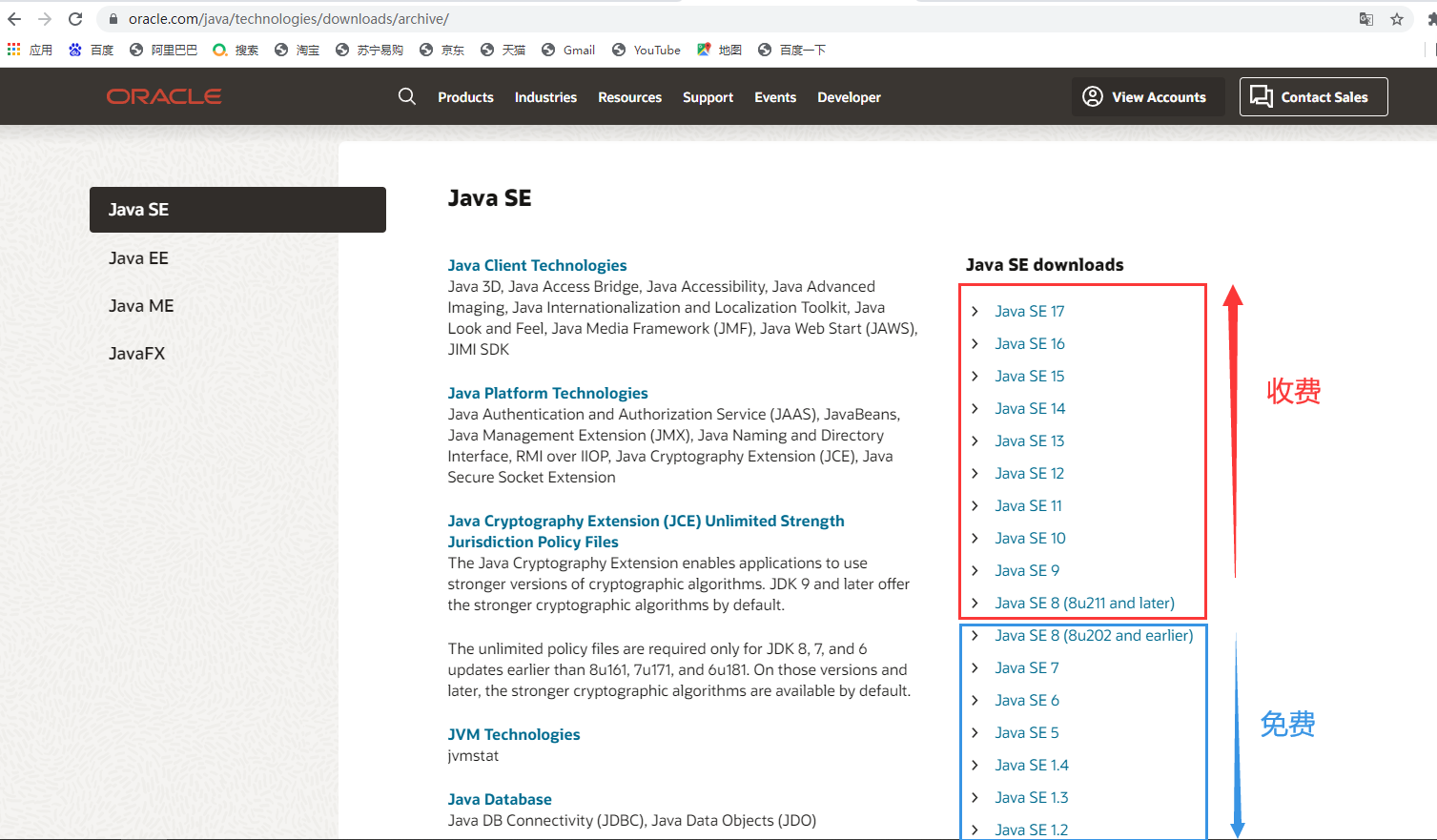The height and width of the screenshot is (840, 1437).
Task: Select the JavaFX sidebar tab
Action: click(136, 354)
